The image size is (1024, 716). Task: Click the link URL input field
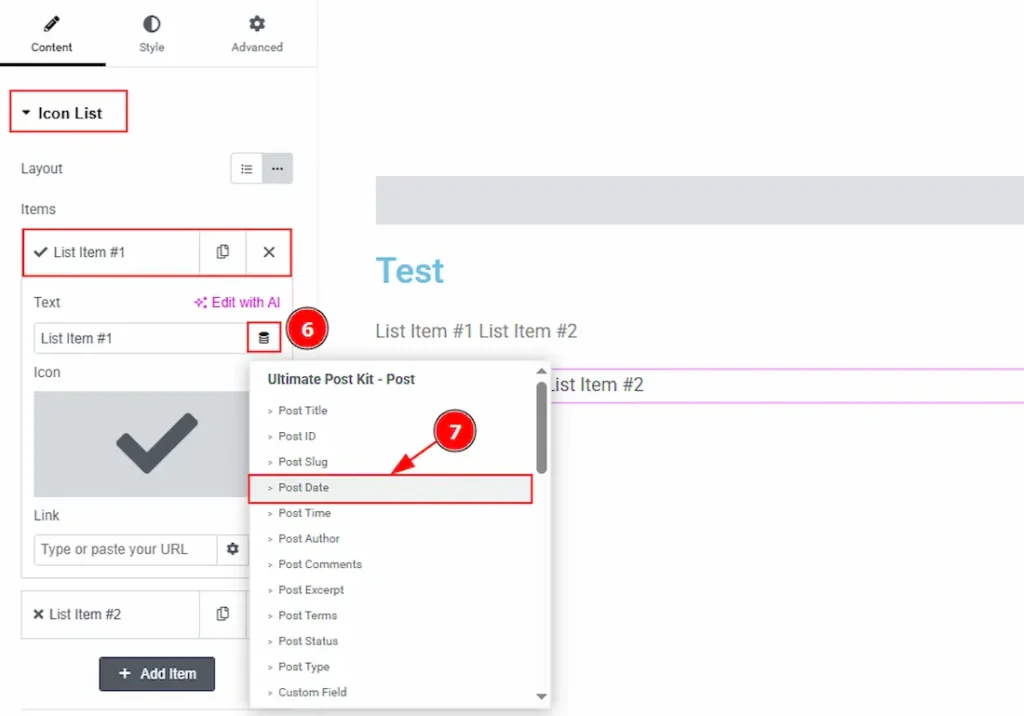(125, 549)
